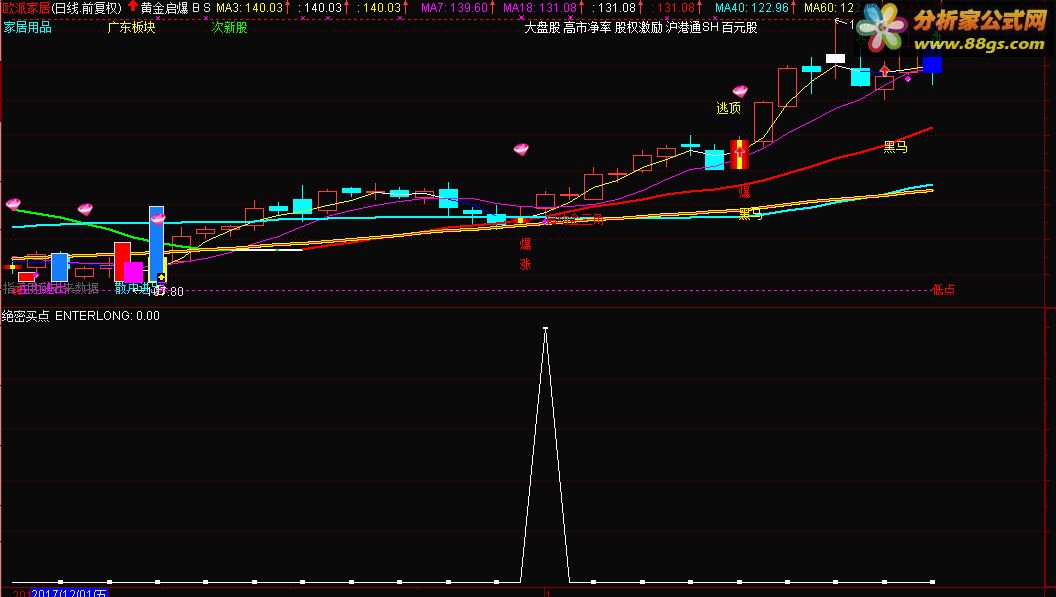Select the 沪港通SH concept tag

(x=692, y=28)
